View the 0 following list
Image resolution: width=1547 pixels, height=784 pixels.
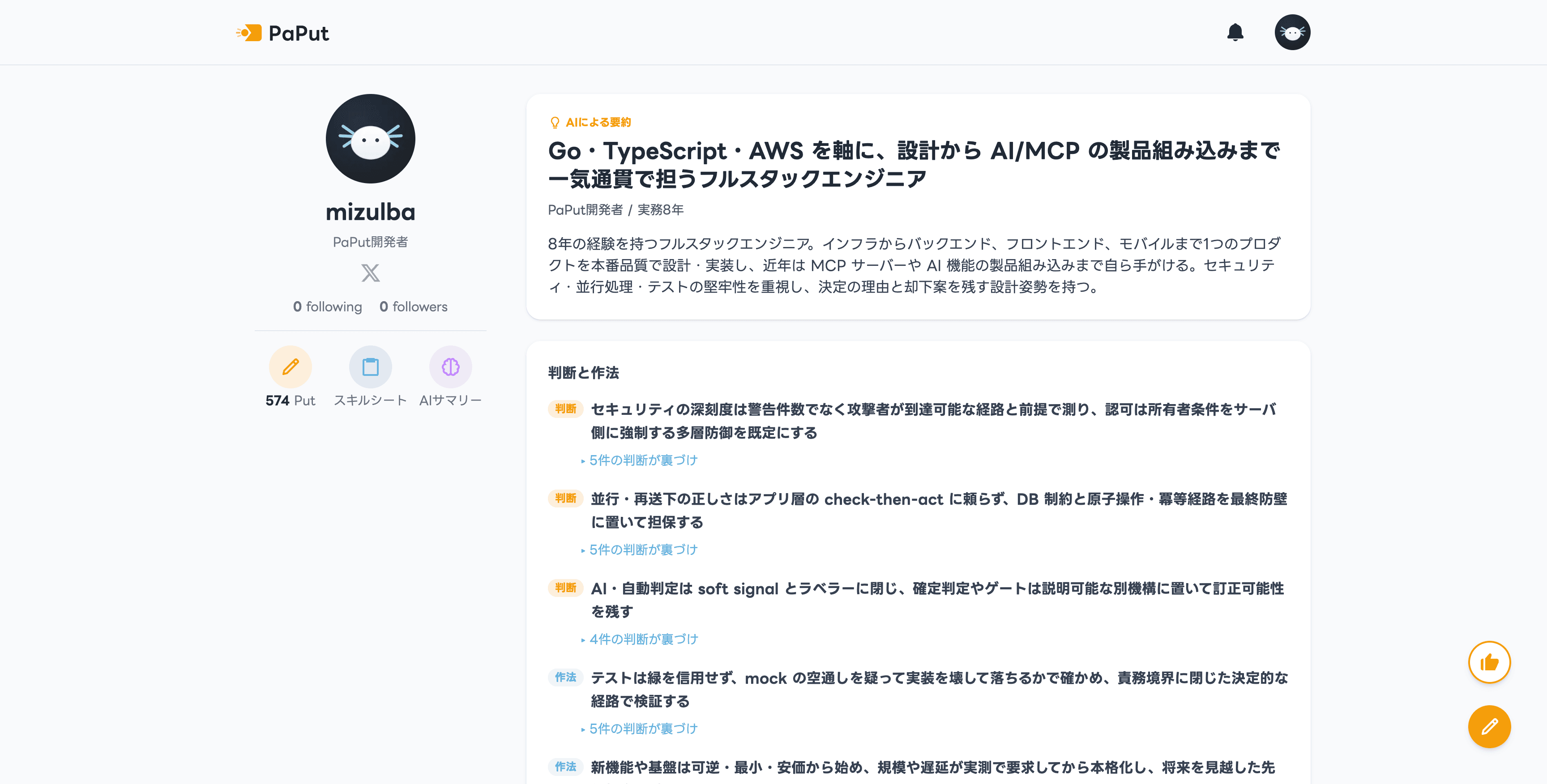pyautogui.click(x=327, y=307)
